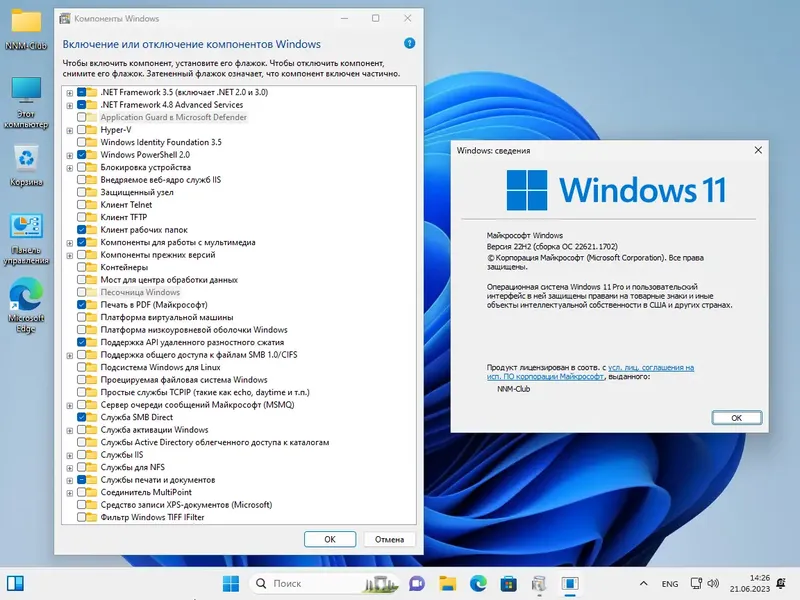Uncheck Печать в PDF (Майкрософт)
800x600 pixels.
click(82, 305)
